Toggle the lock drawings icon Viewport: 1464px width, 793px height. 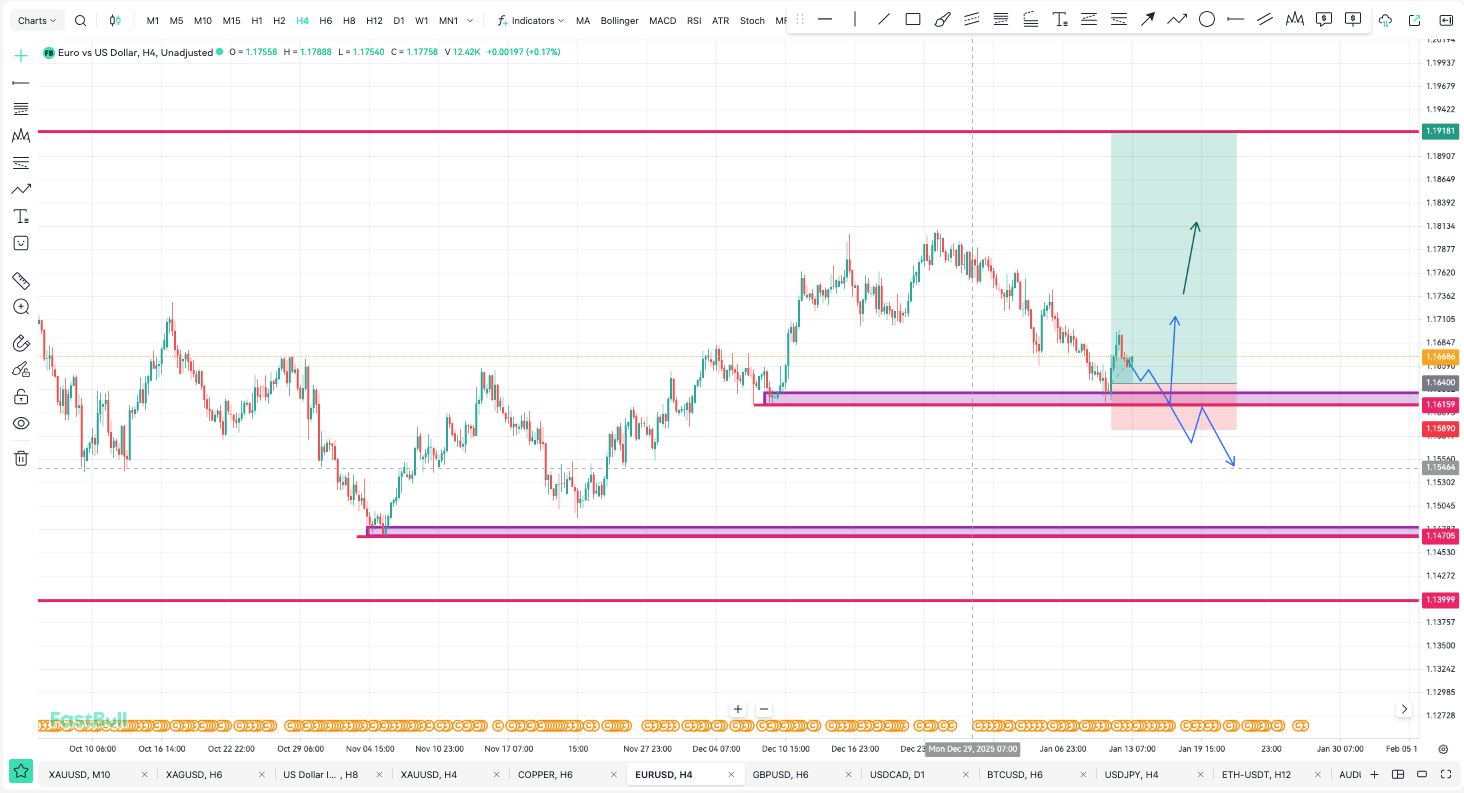pos(21,397)
